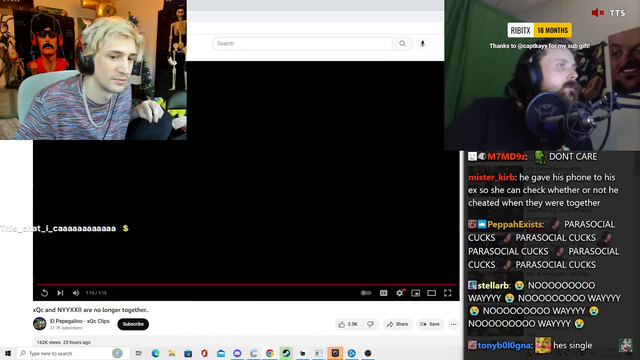Image resolution: width=640 pixels, height=360 pixels.
Task: Toggle the autoplay switch in player
Action: pos(366,293)
